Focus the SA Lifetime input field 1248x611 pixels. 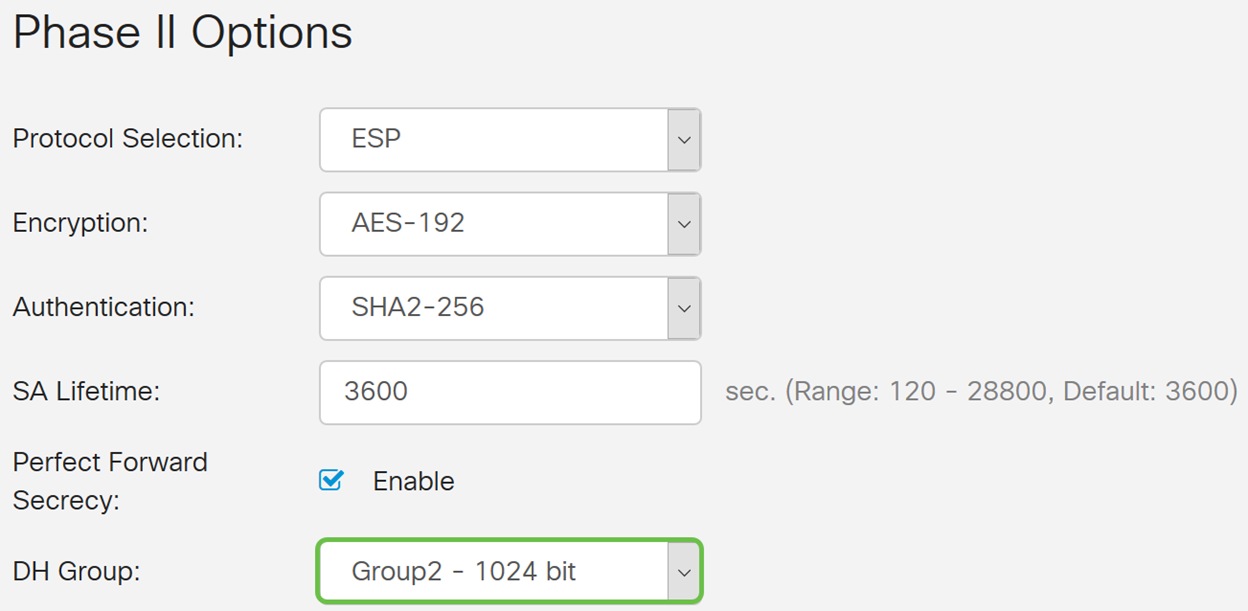click(510, 391)
